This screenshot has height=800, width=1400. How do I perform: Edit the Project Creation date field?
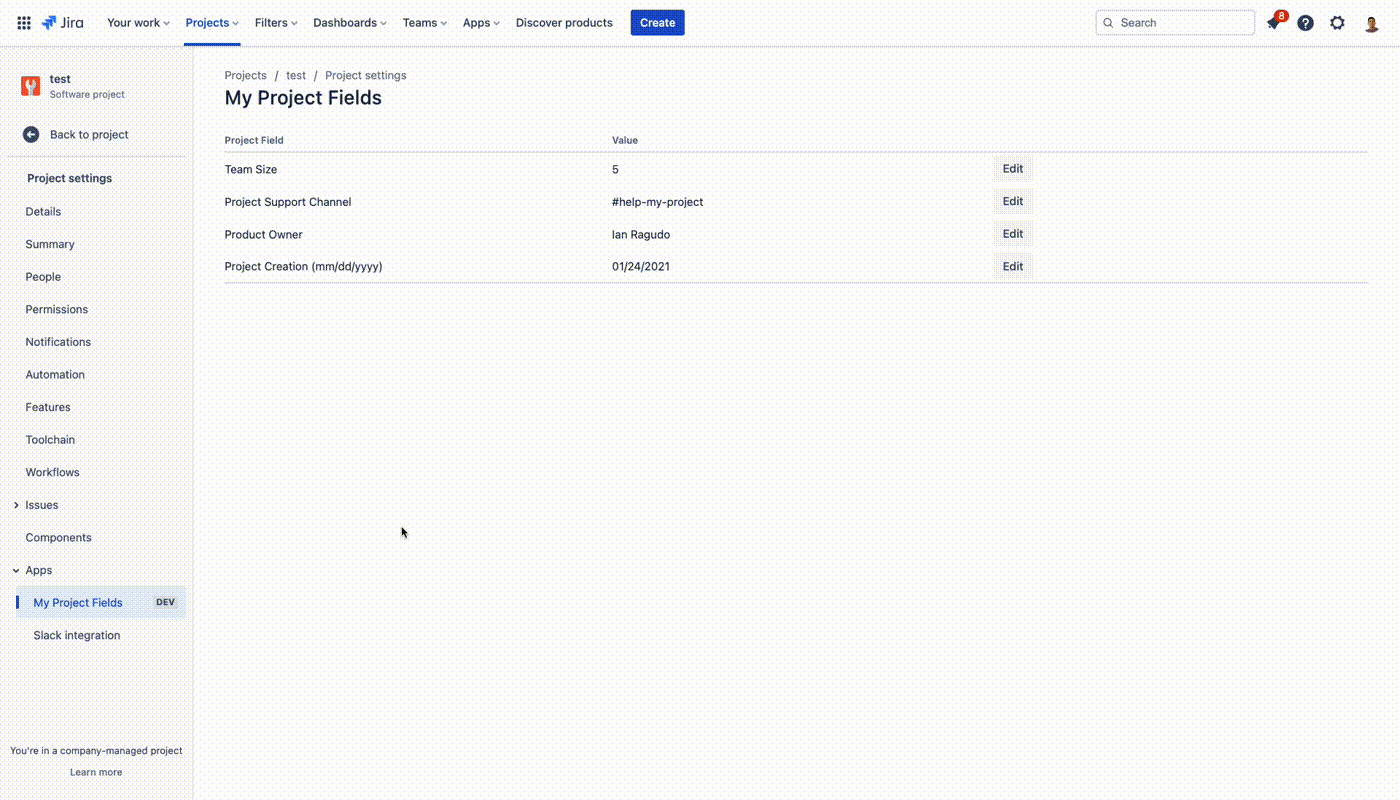pos(1013,266)
